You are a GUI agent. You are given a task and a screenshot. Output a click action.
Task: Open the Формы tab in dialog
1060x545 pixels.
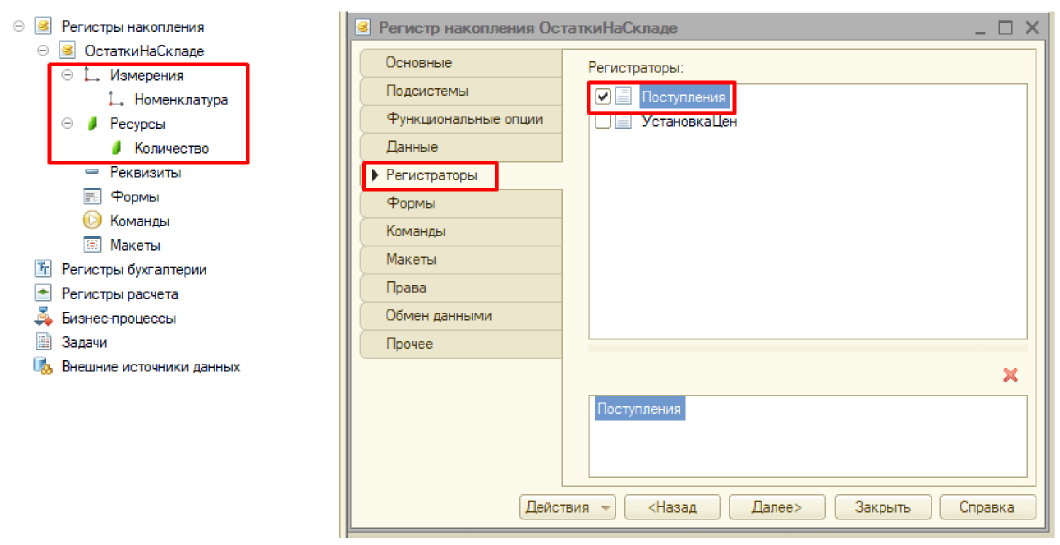[x=461, y=204]
